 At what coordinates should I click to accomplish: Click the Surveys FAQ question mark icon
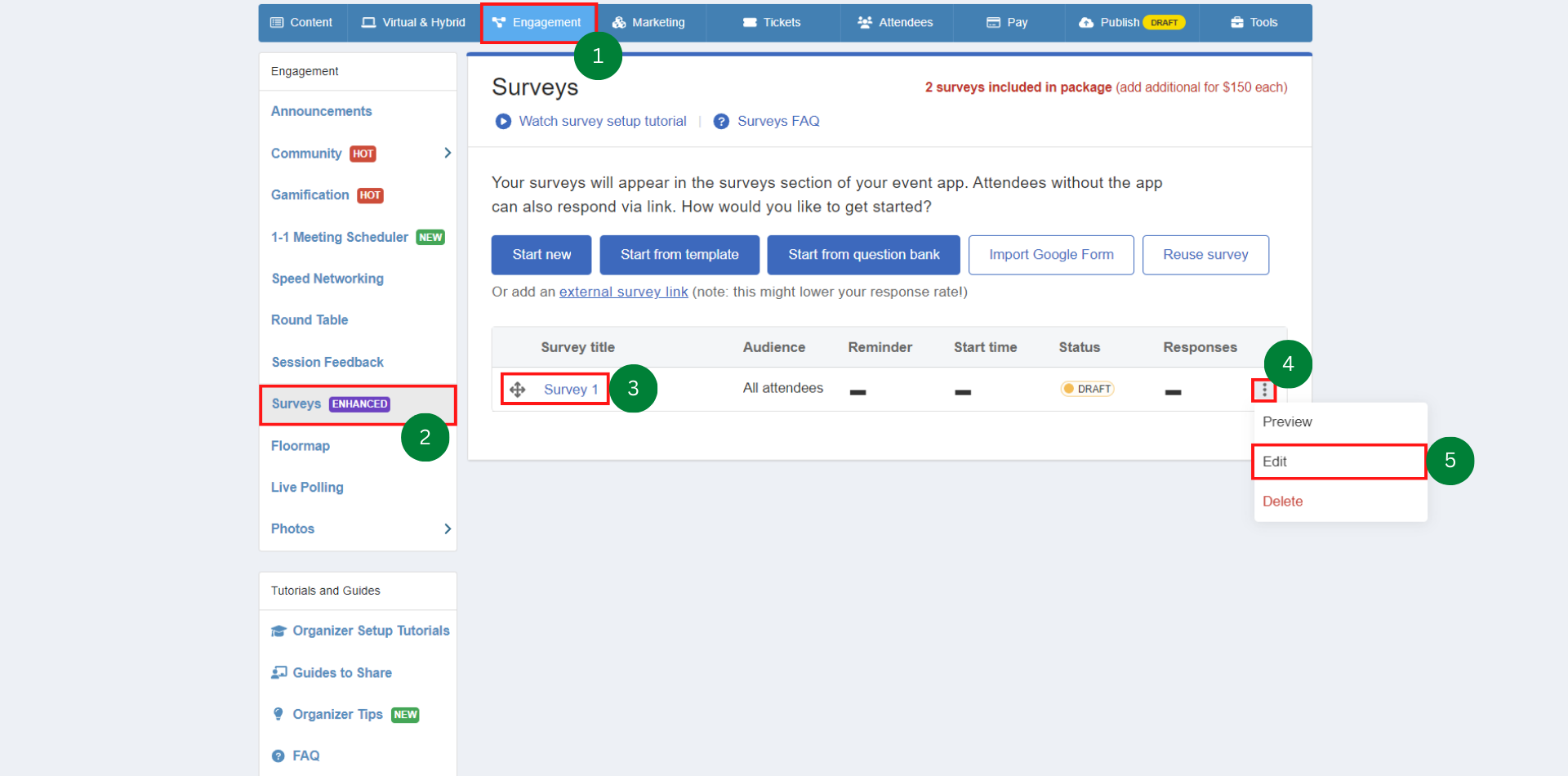(721, 121)
